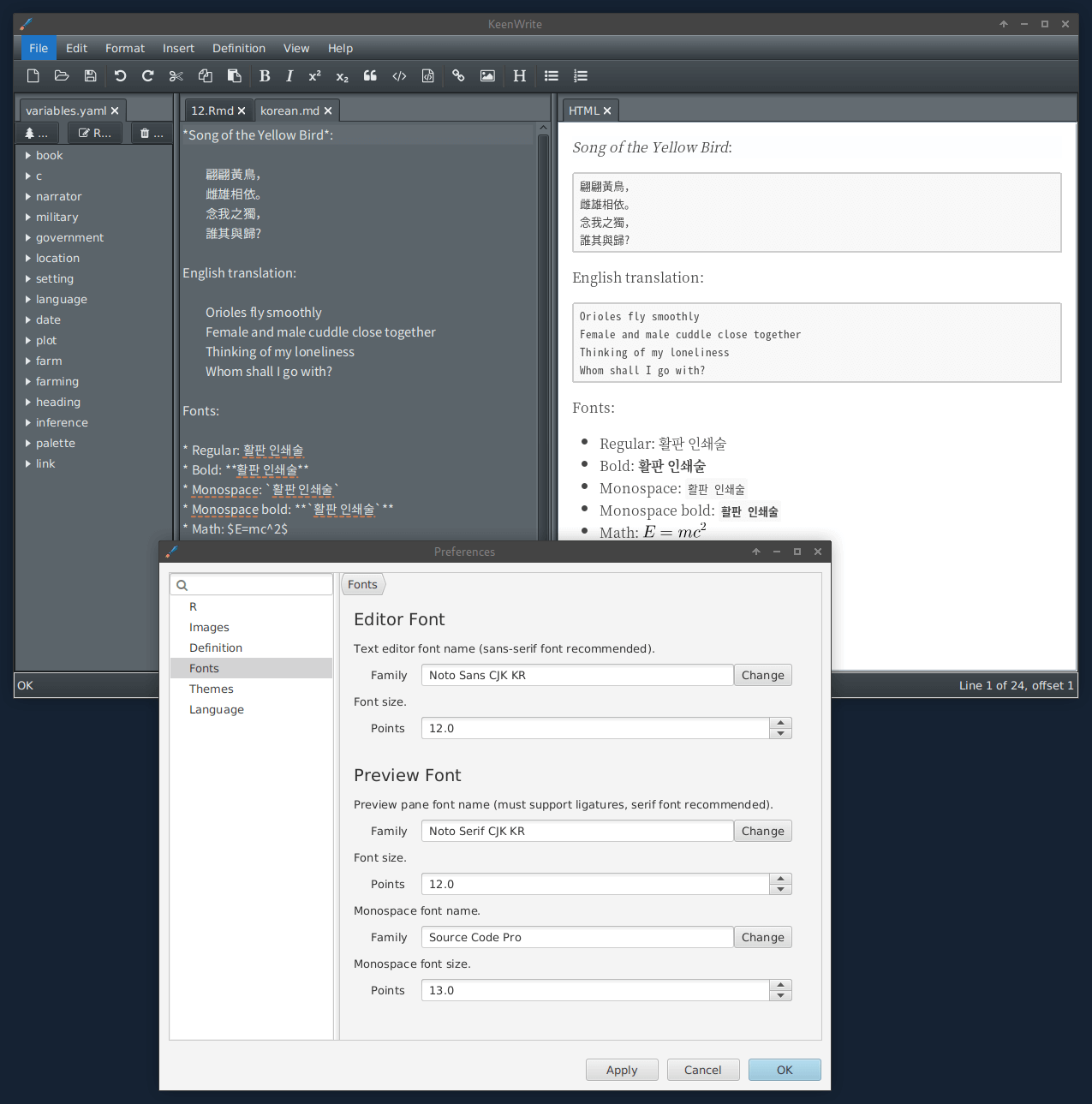
Task: Select Themes in Preferences sidebar
Action: coord(211,689)
